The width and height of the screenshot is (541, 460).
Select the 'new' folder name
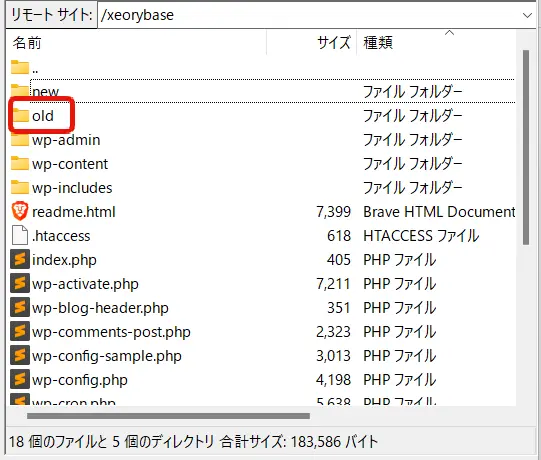click(x=46, y=92)
